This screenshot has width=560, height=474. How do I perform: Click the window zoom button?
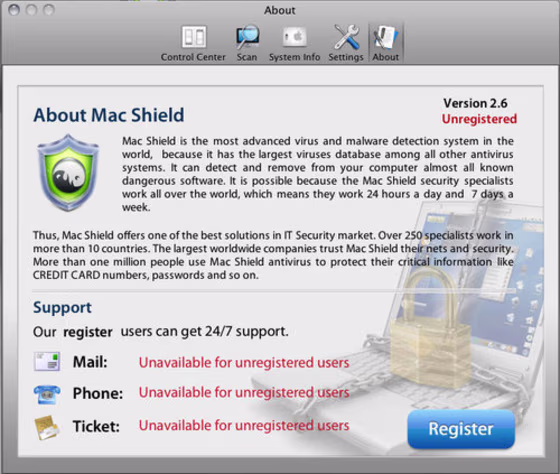(x=49, y=10)
